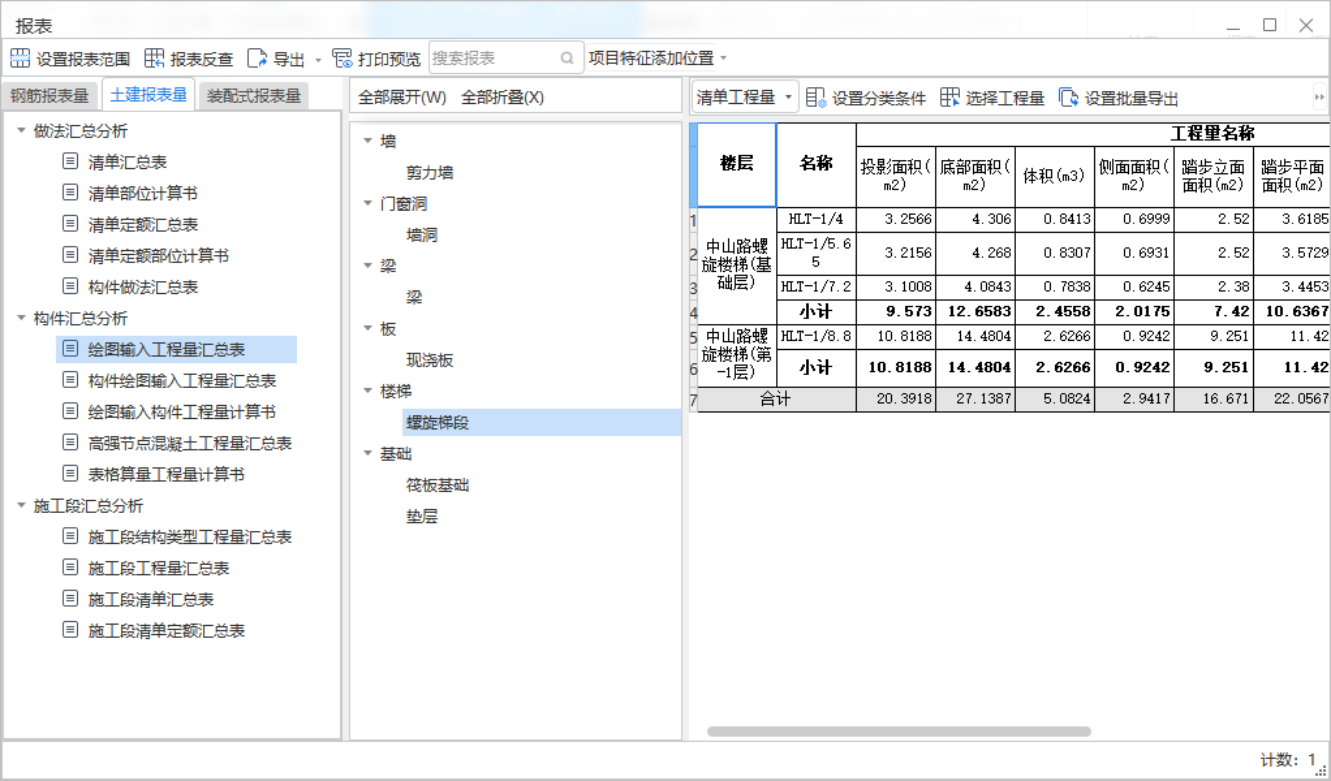
Task: Select 垫层 in the component tree
Action: click(421, 516)
